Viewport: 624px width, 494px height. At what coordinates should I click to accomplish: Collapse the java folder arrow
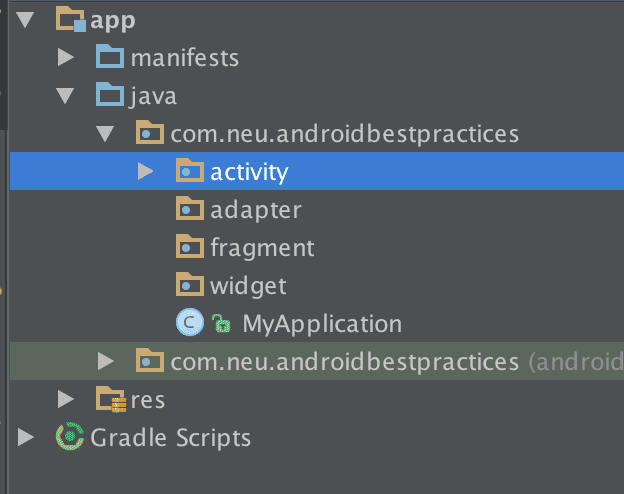66,96
